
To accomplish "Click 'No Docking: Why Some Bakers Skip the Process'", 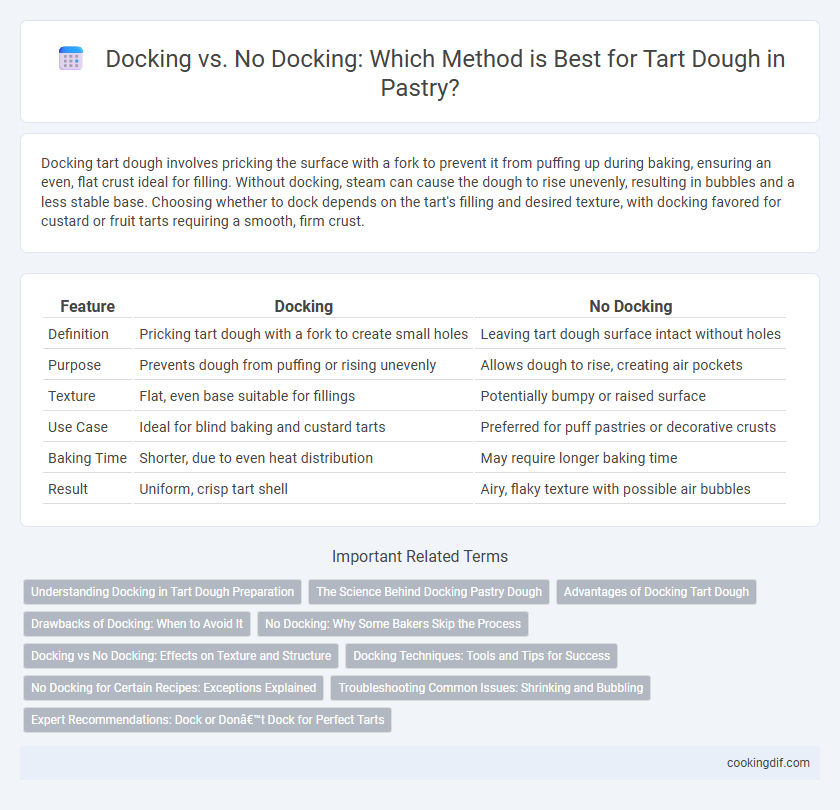I will (393, 624).
